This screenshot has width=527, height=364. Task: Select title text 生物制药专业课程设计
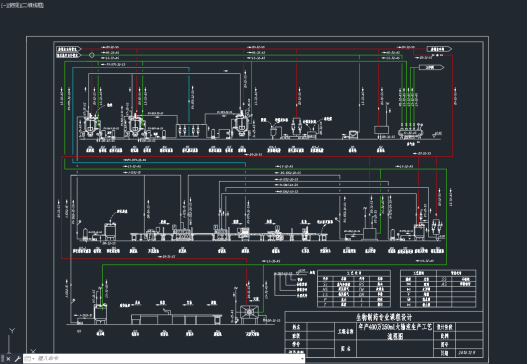pyautogui.click(x=384, y=317)
